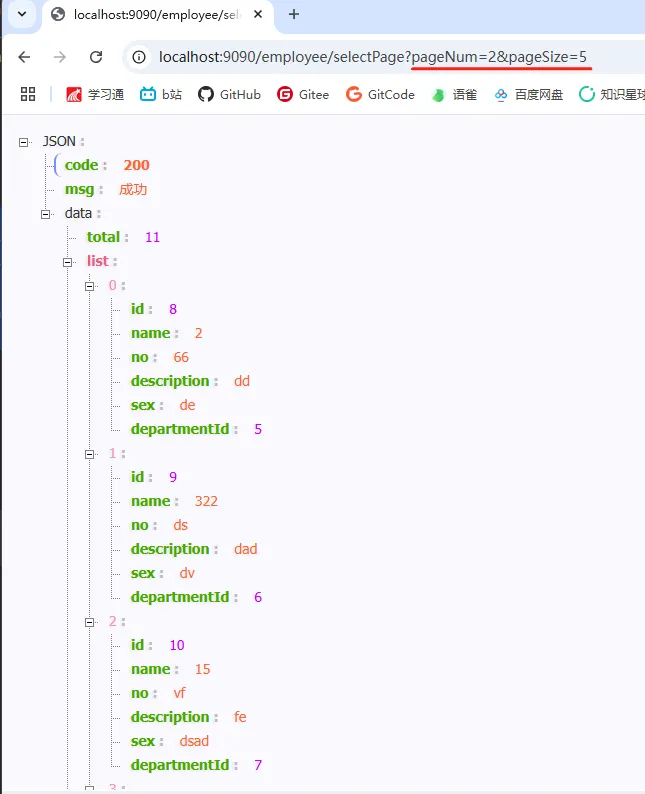
Task: Click sex value dsad
Action: click(x=194, y=741)
